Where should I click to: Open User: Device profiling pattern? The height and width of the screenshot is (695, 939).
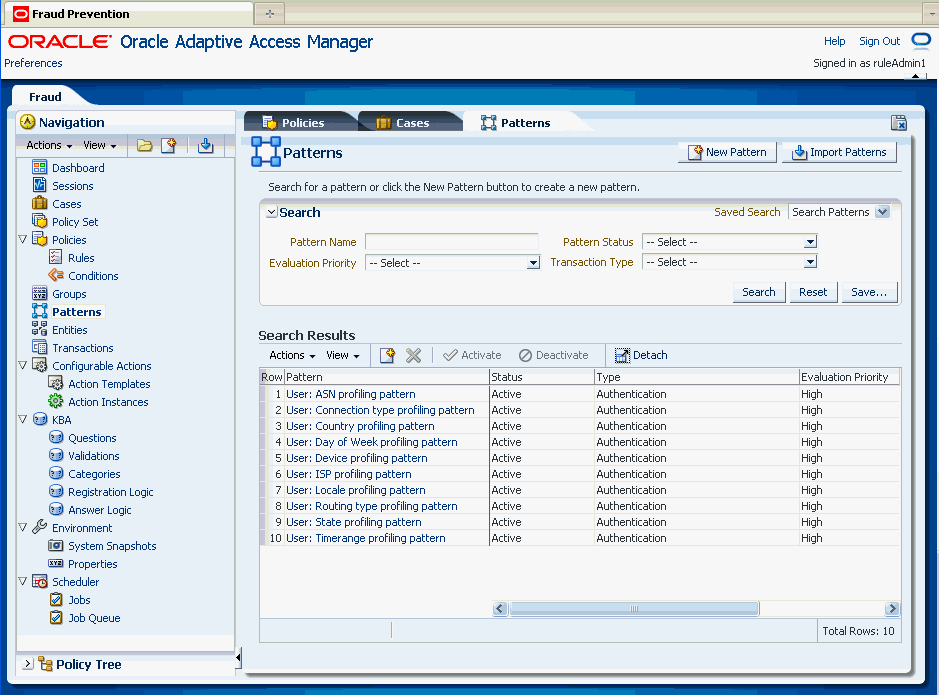[x=356, y=458]
